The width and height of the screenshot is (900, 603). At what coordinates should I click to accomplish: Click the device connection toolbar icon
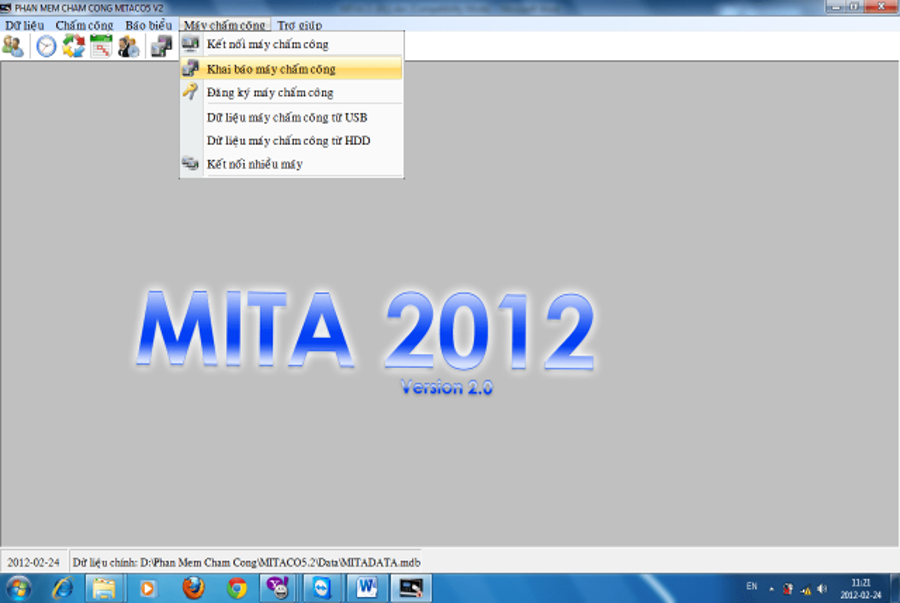click(161, 46)
